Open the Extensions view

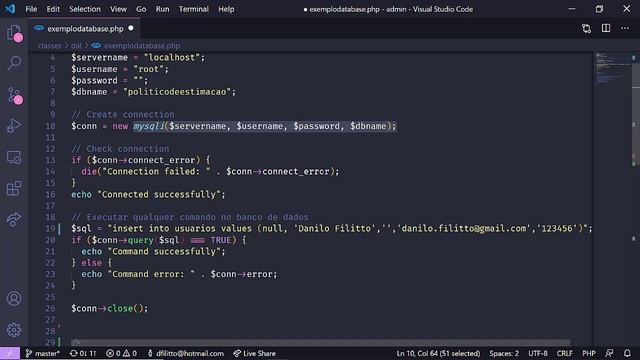[x=14, y=188]
